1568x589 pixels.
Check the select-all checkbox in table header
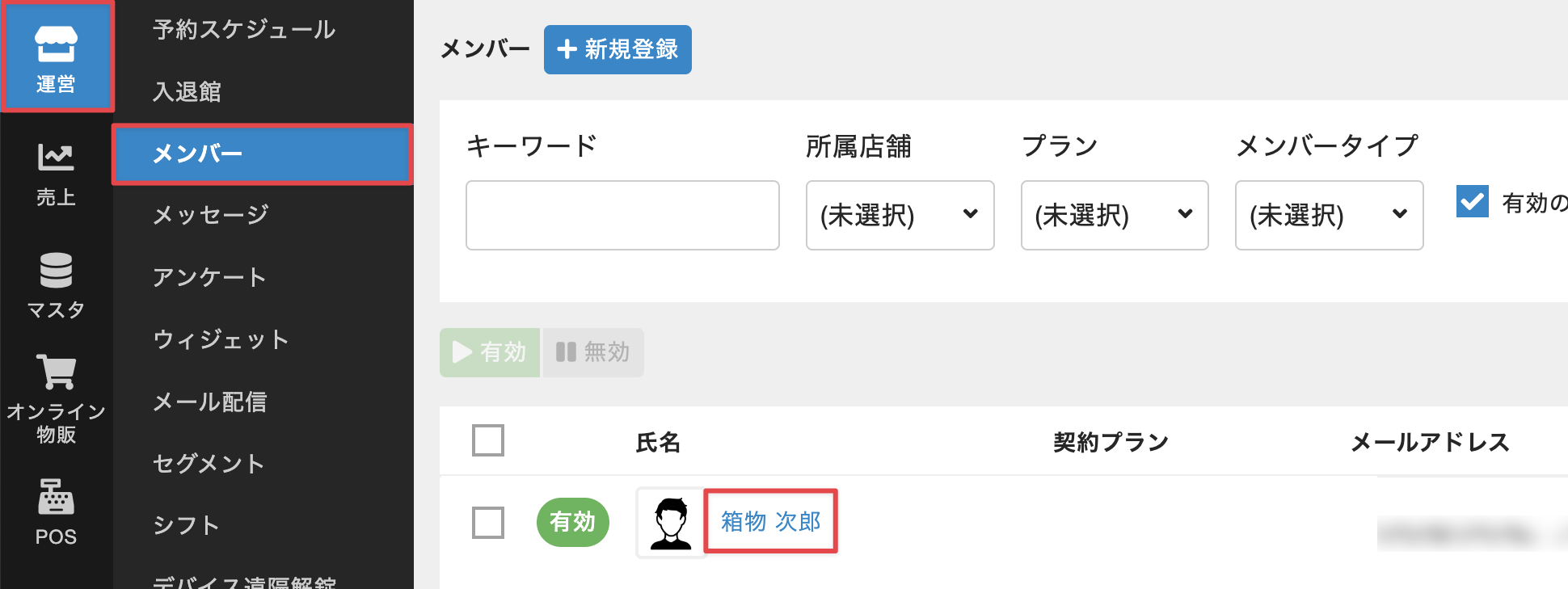tap(488, 440)
